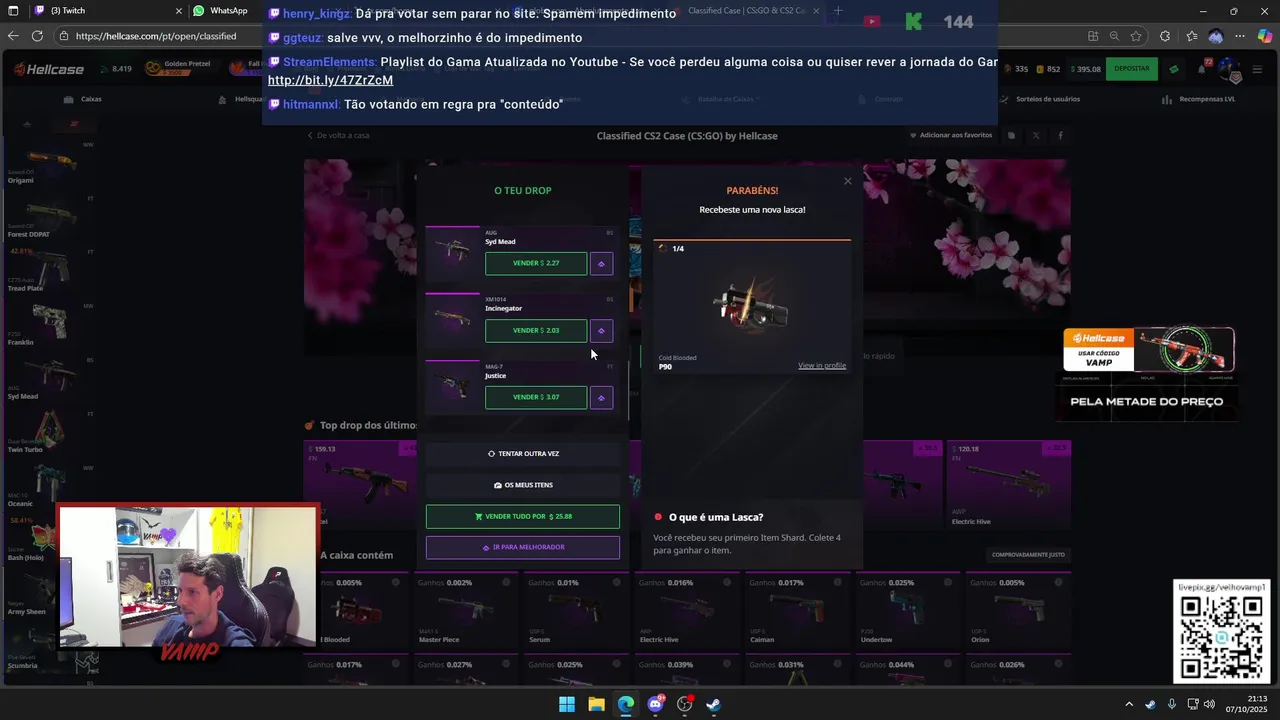1280x720 pixels.
Task: Open the Comprovadamente Justo info
Action: pos(1028,555)
